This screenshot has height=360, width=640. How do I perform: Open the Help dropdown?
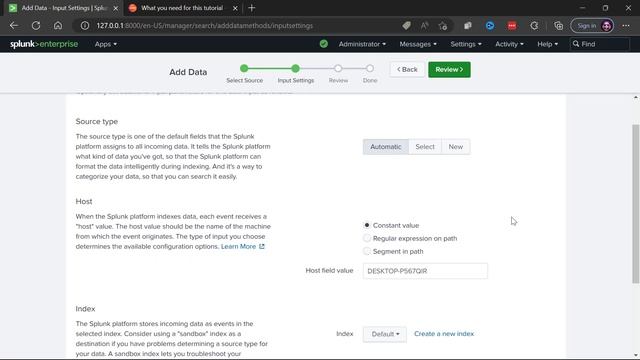point(547,44)
